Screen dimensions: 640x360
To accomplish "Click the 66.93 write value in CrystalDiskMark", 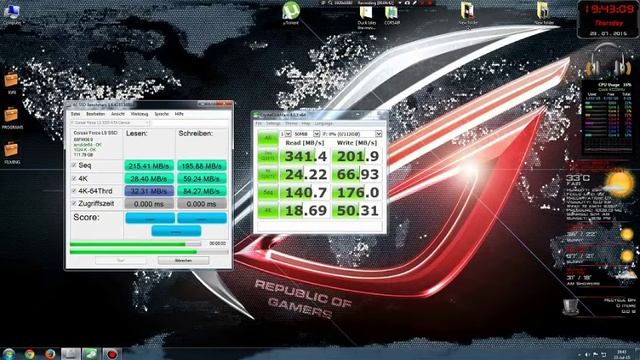I will tap(357, 174).
